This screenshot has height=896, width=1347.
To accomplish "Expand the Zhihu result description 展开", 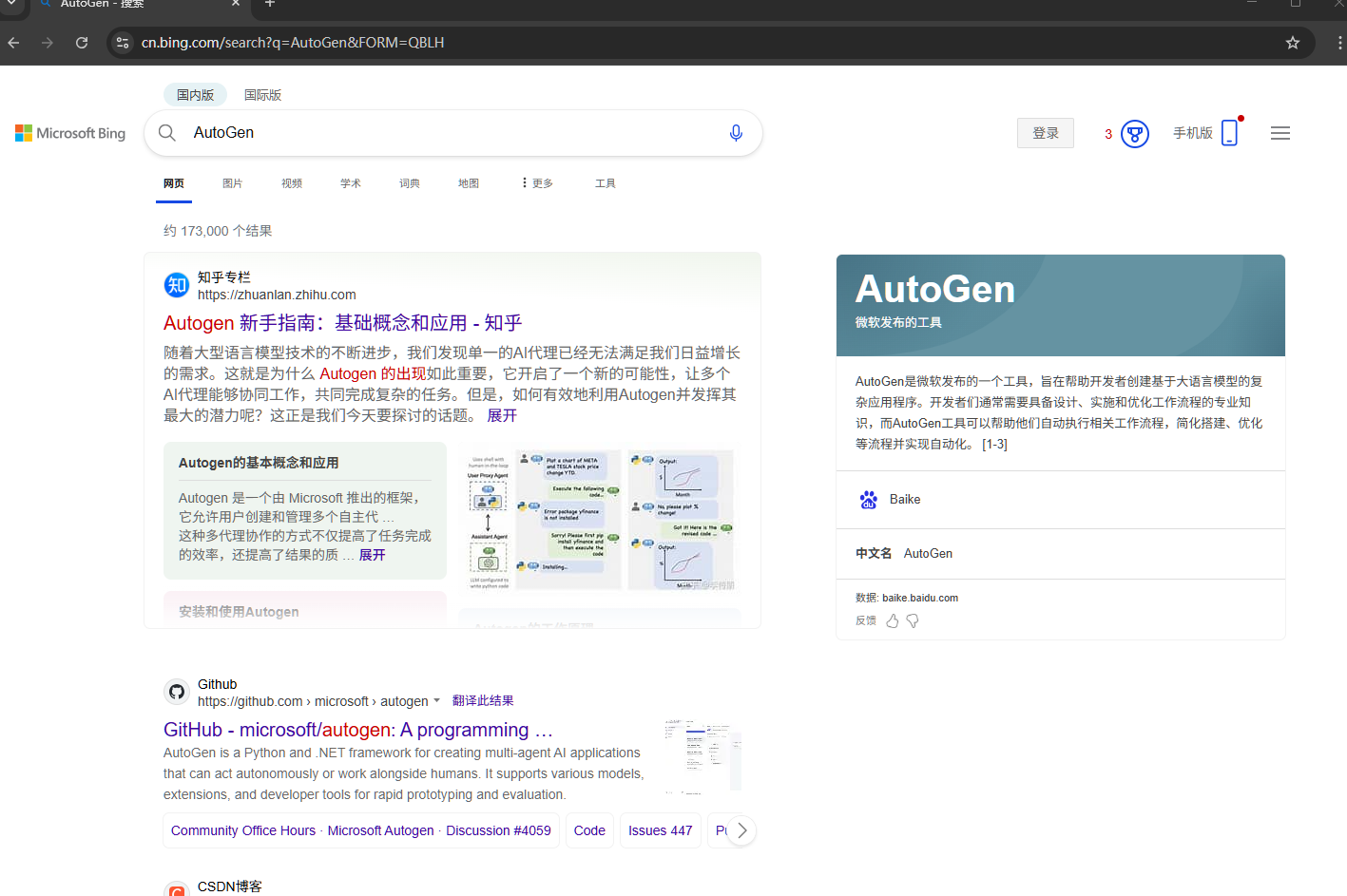I will click(502, 415).
